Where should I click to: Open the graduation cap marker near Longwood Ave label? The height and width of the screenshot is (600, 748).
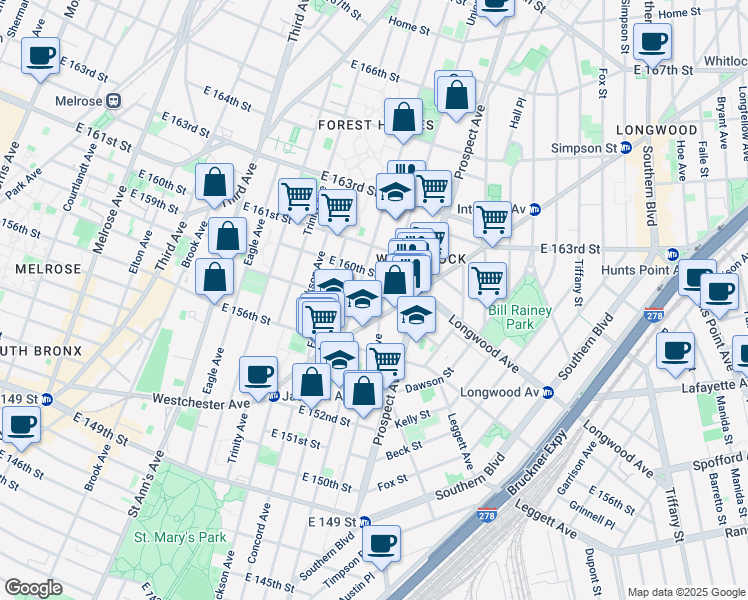click(x=416, y=316)
